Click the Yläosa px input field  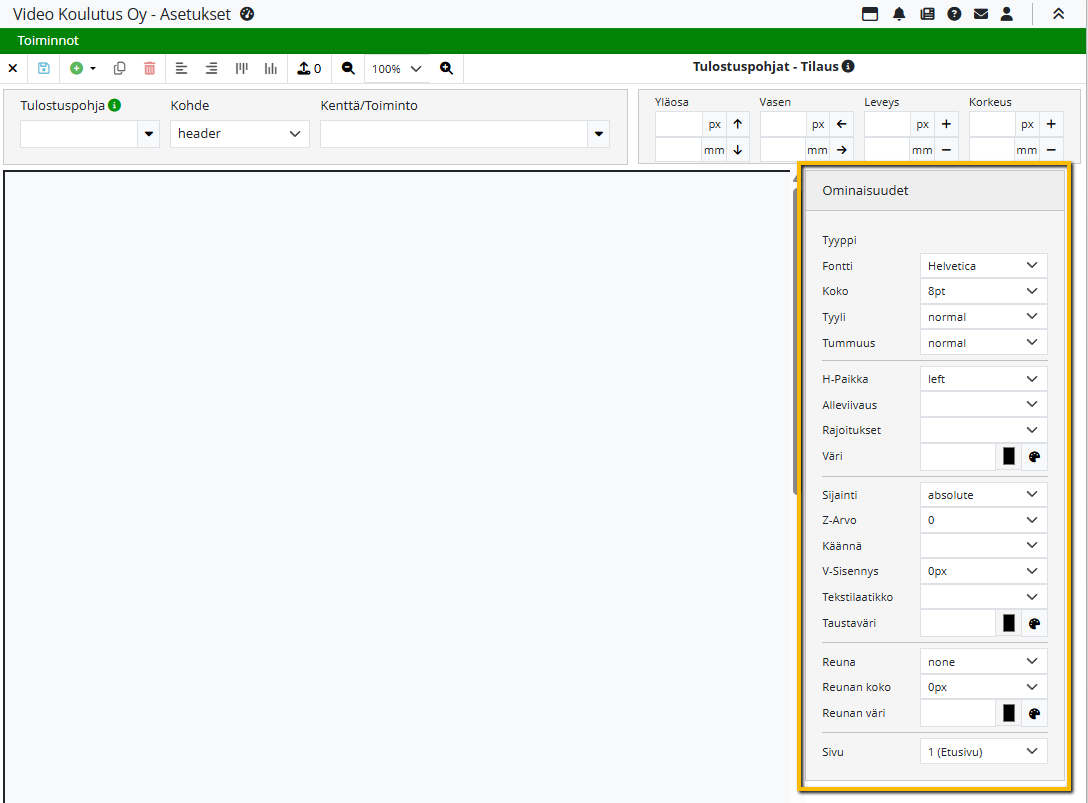678,124
